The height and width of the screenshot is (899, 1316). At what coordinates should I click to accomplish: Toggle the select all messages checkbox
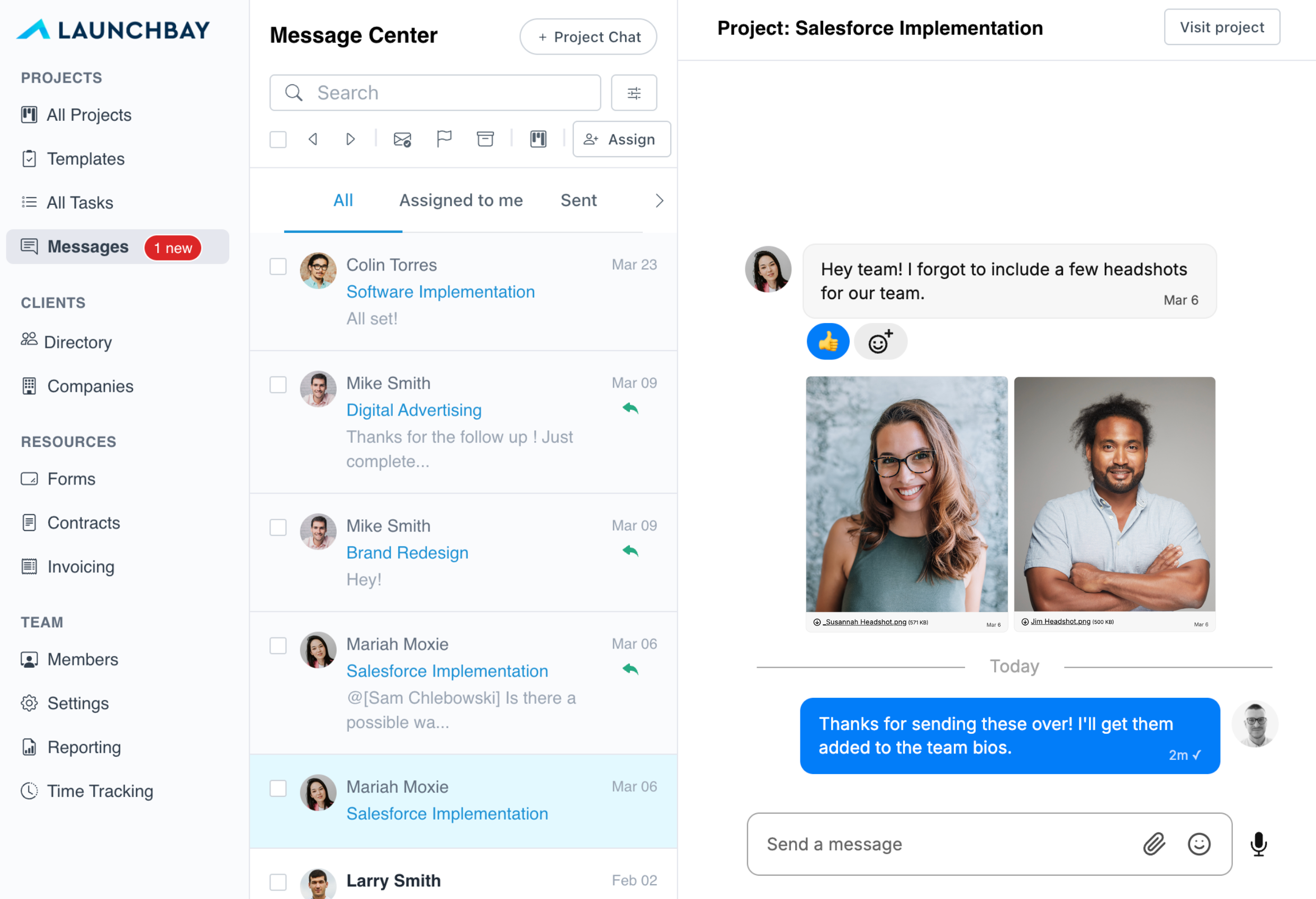coord(278,139)
